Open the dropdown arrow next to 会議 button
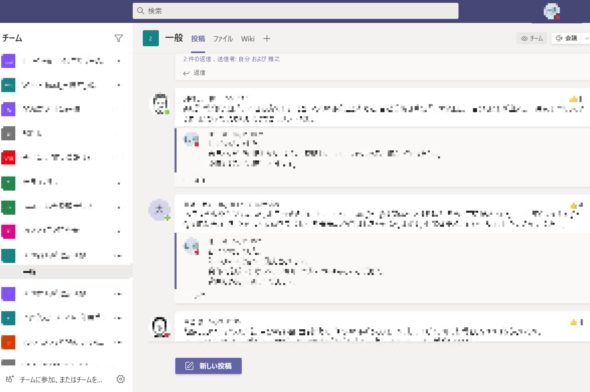Viewport: 590px width, 392px height. click(586, 38)
